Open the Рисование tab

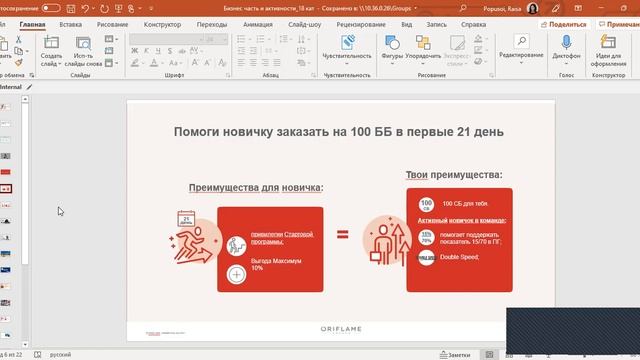coord(112,24)
